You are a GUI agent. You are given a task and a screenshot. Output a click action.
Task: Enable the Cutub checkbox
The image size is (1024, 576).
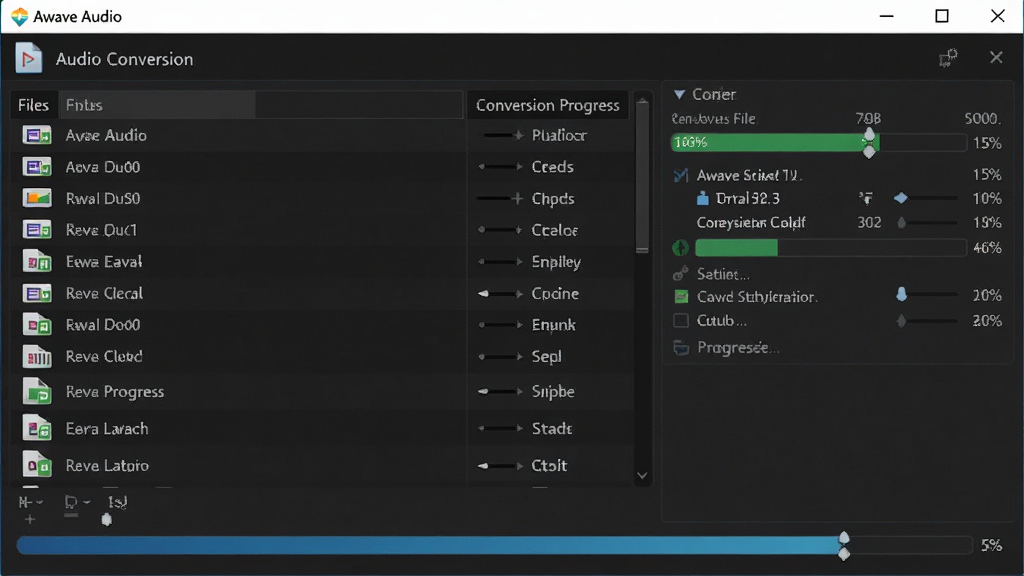point(680,321)
